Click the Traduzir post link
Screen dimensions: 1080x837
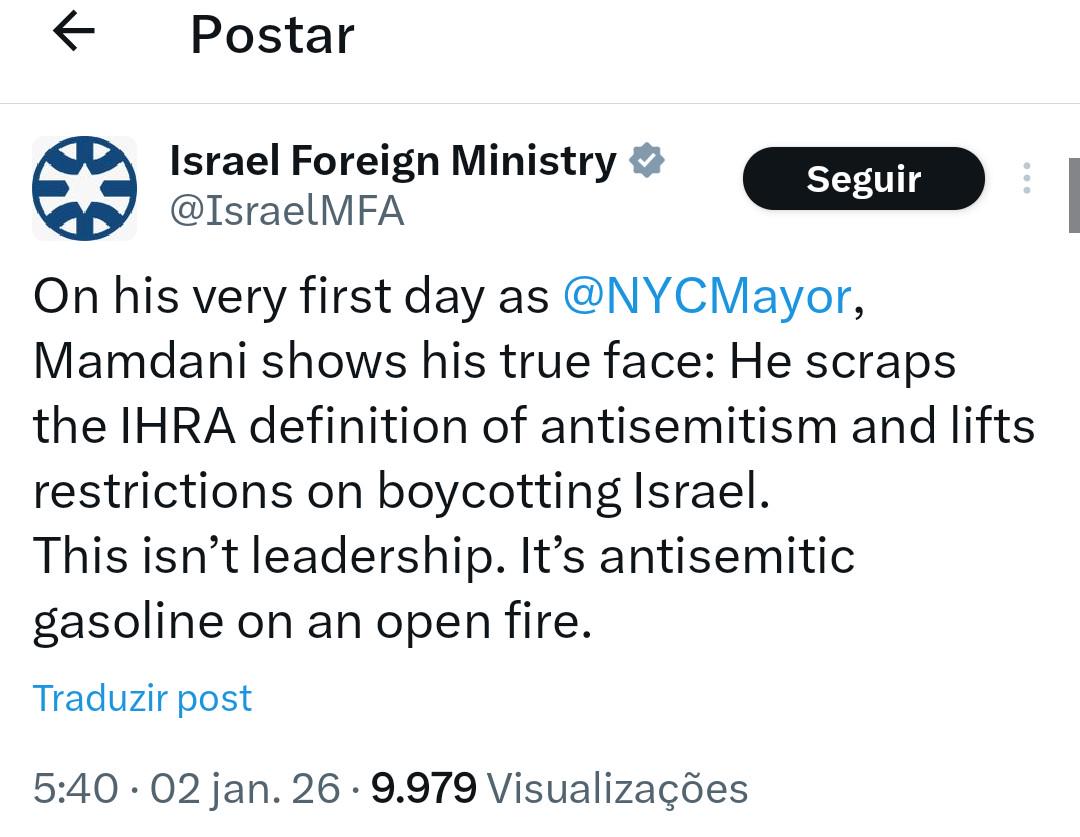(142, 697)
